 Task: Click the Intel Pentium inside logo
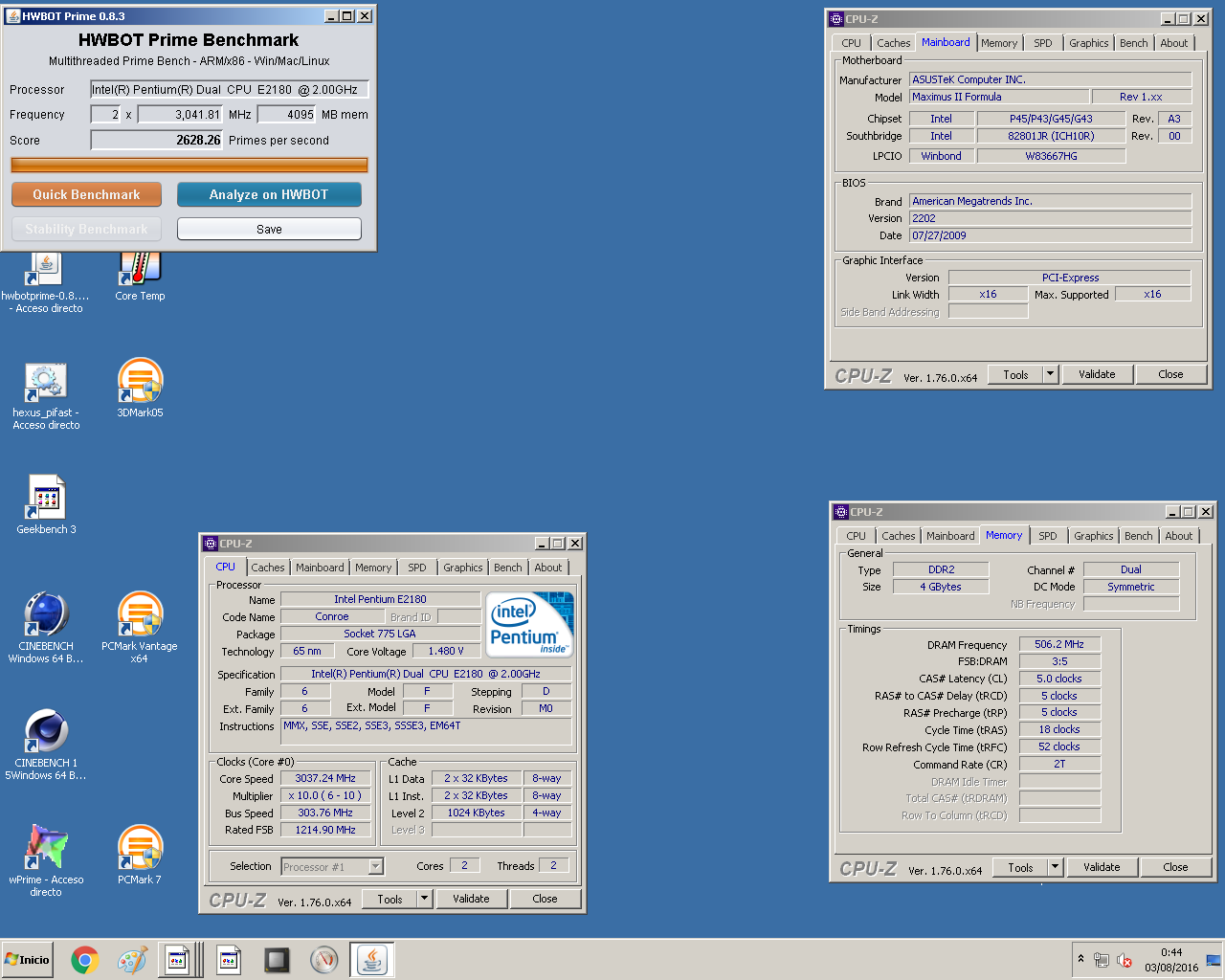click(530, 624)
